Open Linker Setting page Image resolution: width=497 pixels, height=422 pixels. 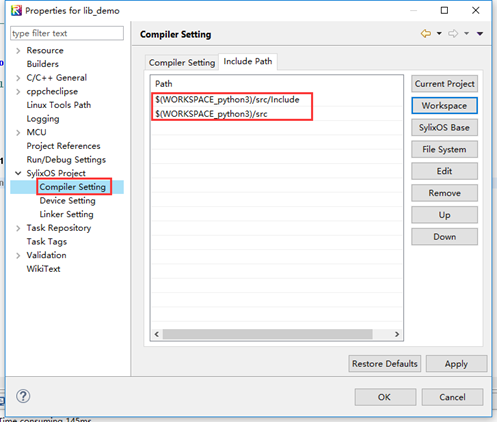66,214
